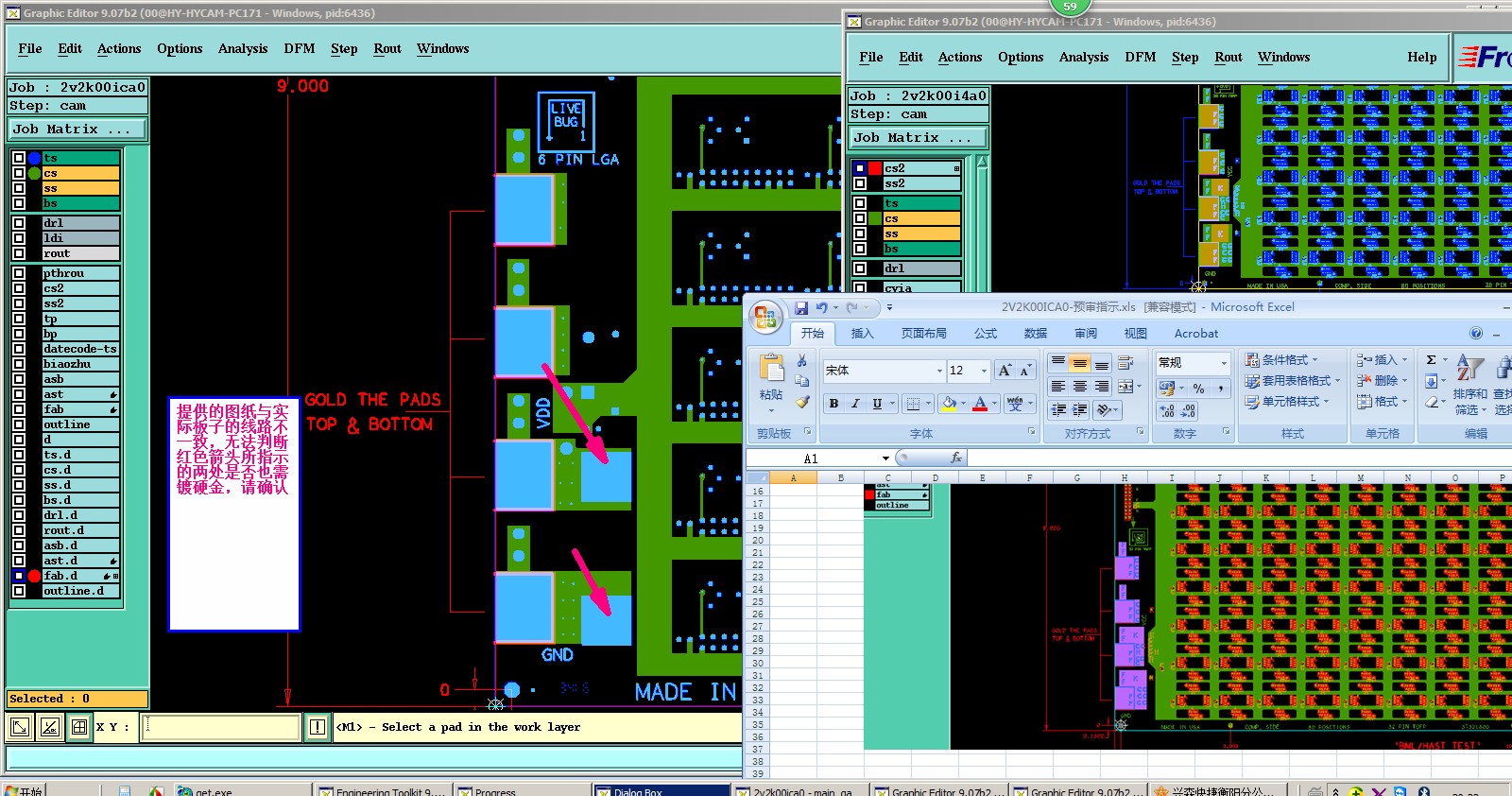The image size is (1512, 796).
Task: Toggle the fab.d layer checkbox
Action: pyautogui.click(x=19, y=576)
